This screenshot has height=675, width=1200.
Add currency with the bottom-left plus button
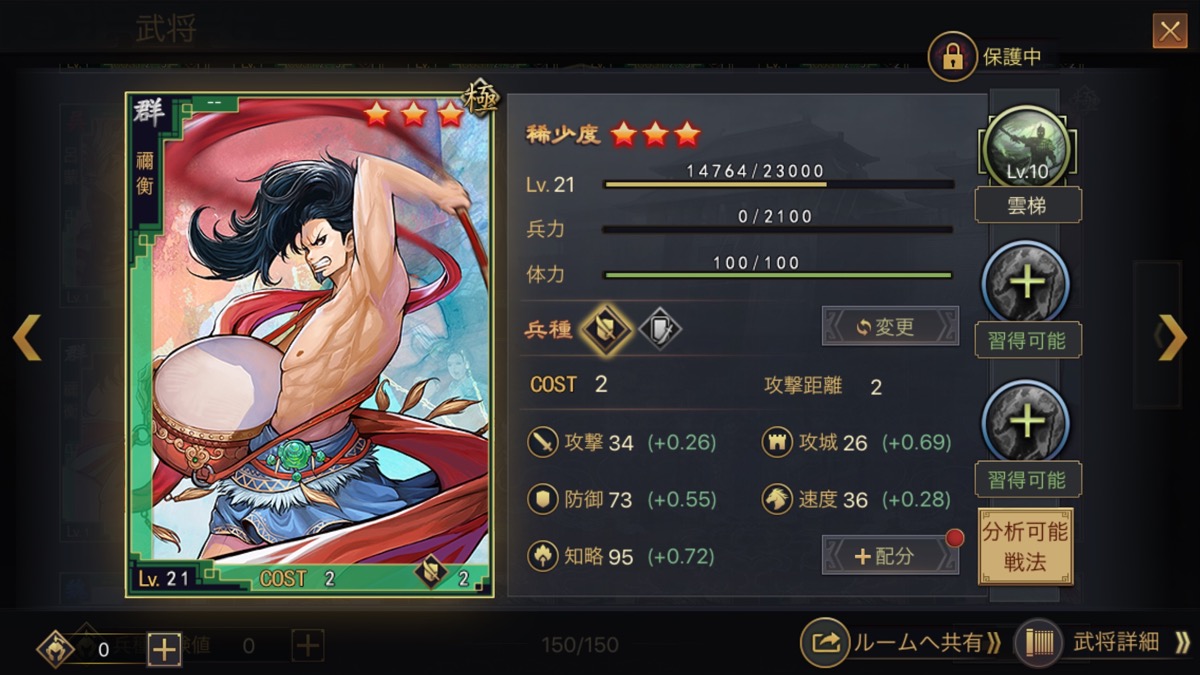point(164,649)
